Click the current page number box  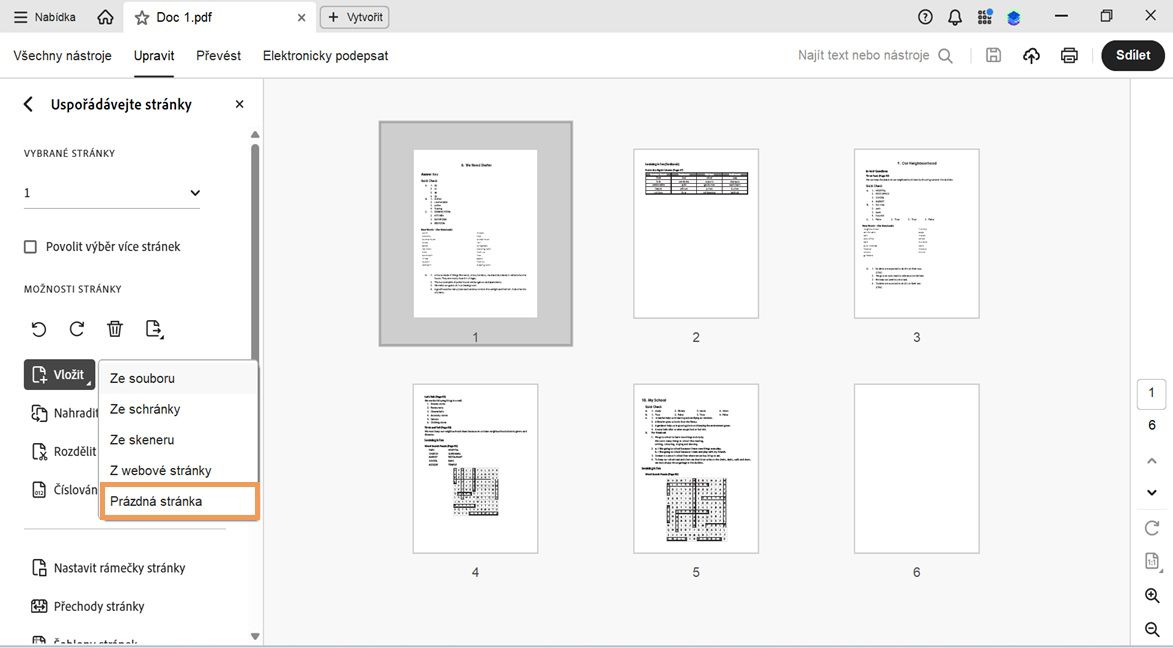click(1151, 394)
